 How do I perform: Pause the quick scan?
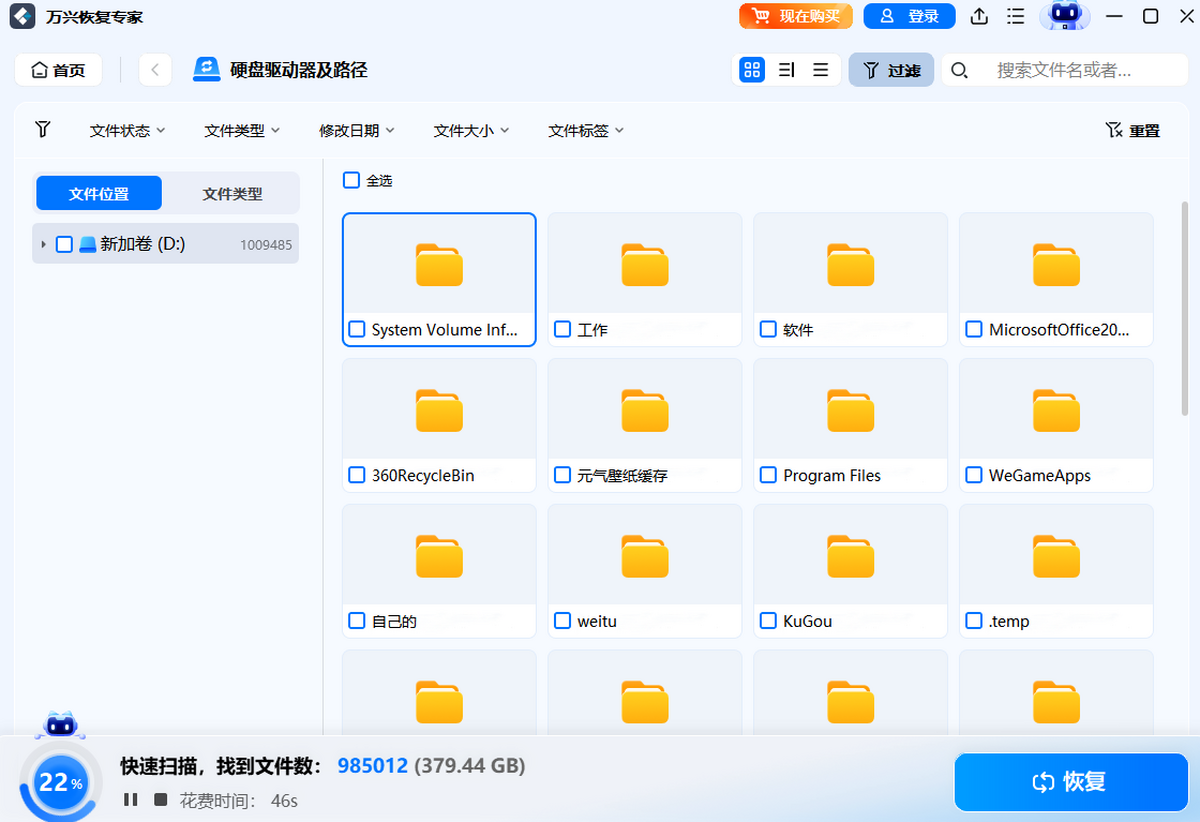(x=130, y=800)
